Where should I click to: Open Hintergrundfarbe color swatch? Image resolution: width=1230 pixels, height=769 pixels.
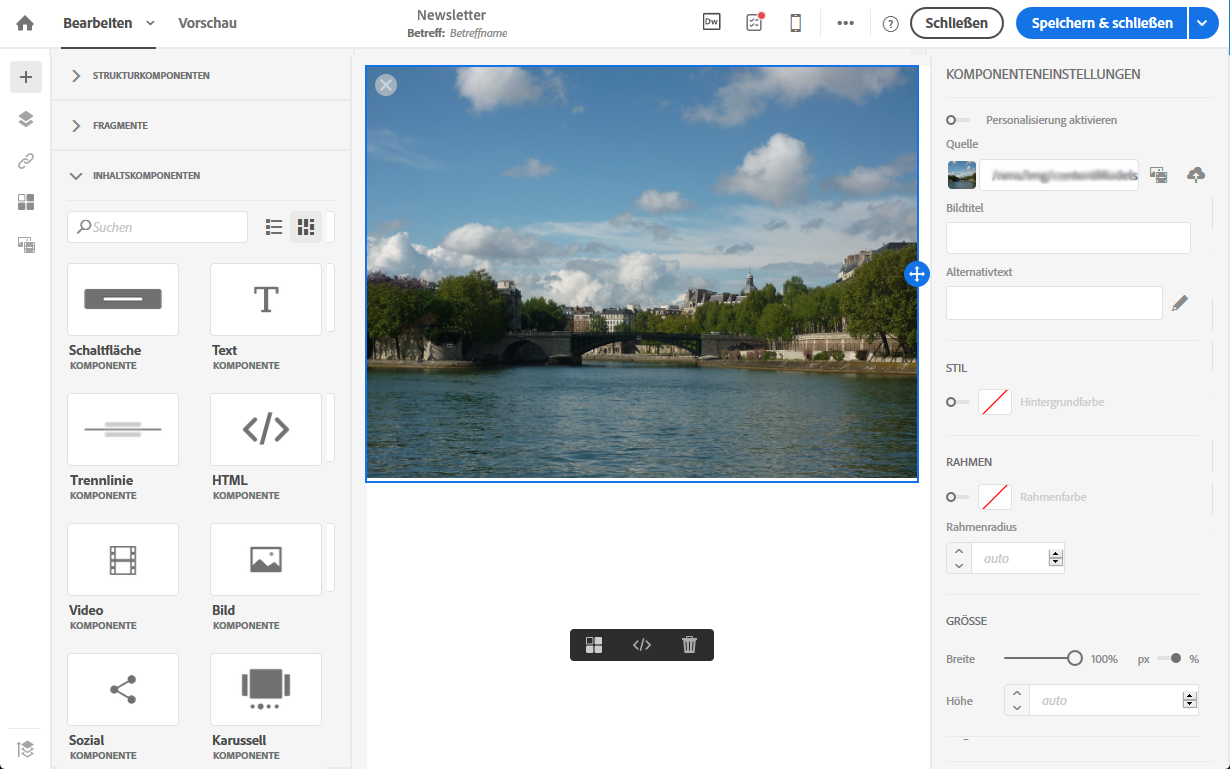pyautogui.click(x=994, y=402)
